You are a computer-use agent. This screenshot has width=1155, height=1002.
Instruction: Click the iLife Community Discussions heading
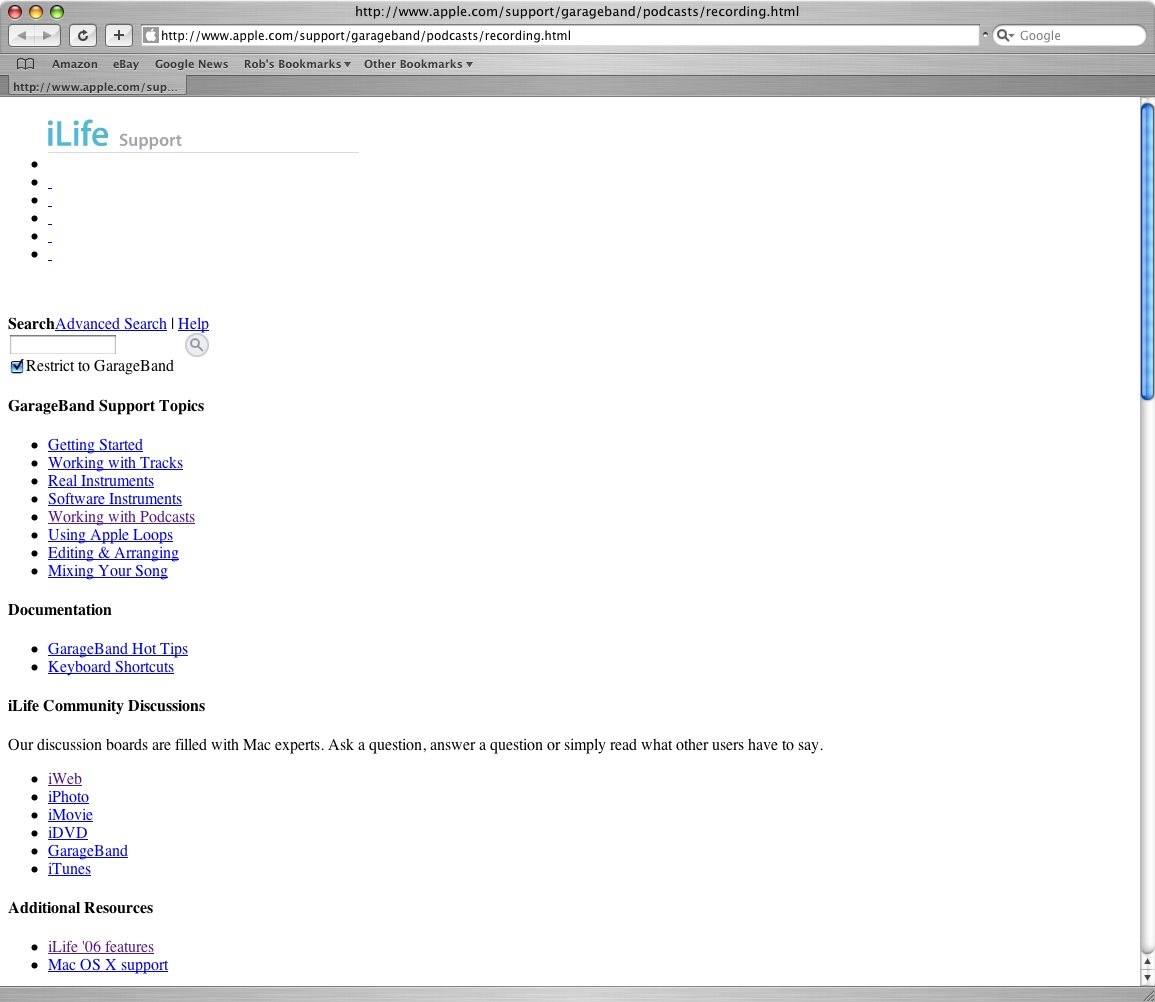coord(107,706)
